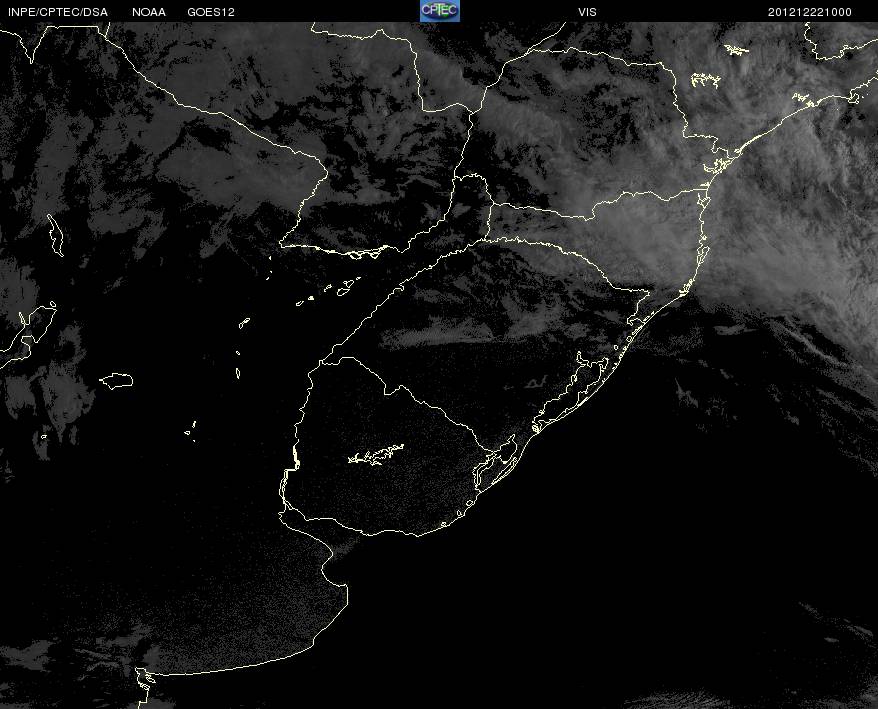
Task: Click the INPE/CPTEC/DSA header label
Action: [58, 12]
